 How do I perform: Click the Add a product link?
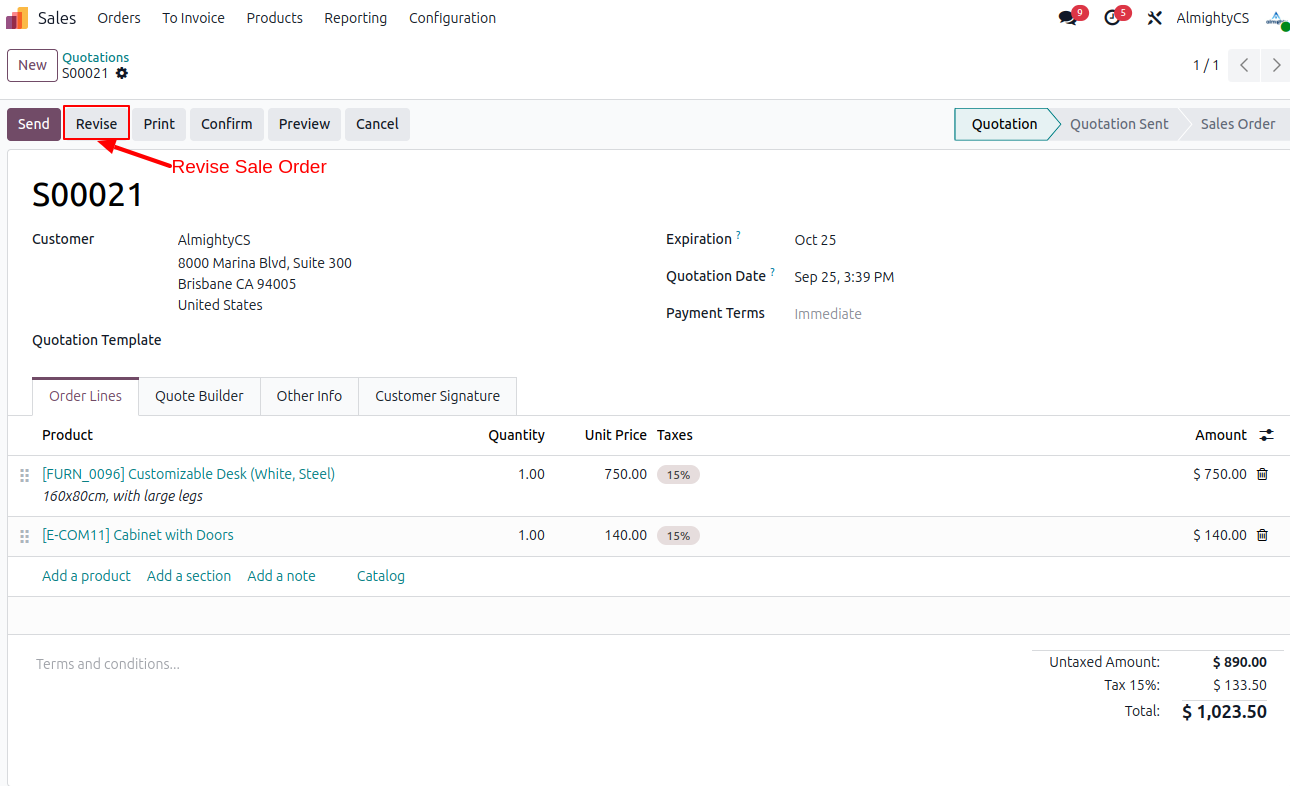click(x=86, y=576)
